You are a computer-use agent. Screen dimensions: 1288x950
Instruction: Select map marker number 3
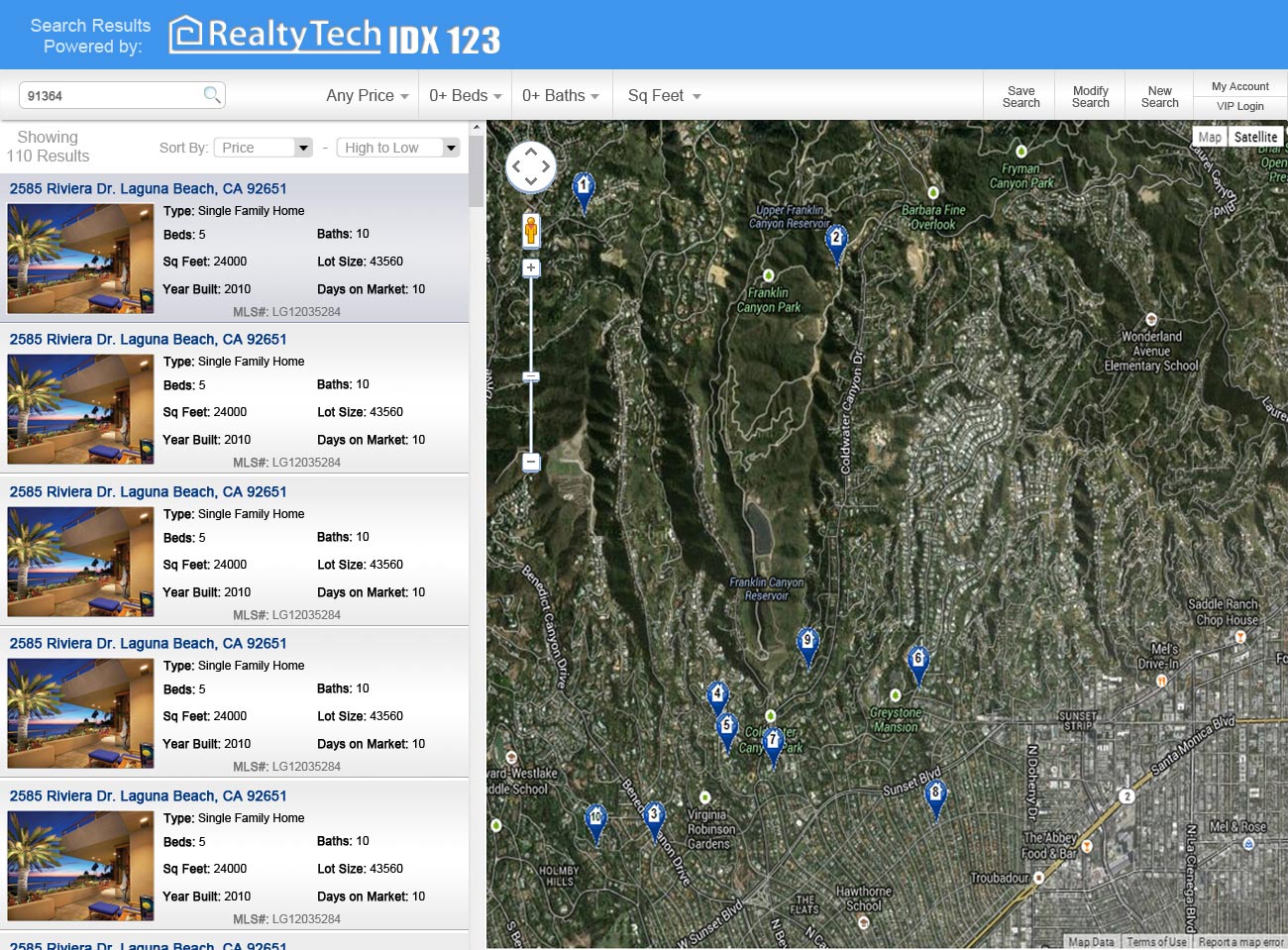[654, 821]
